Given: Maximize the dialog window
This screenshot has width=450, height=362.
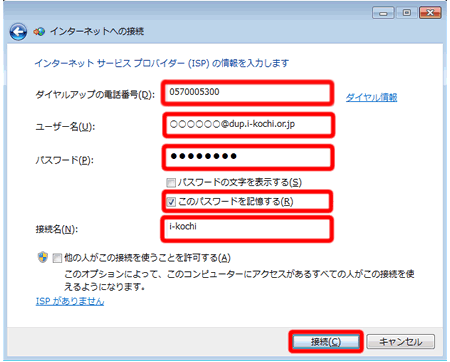Looking at the screenshot, I should [407, 13].
